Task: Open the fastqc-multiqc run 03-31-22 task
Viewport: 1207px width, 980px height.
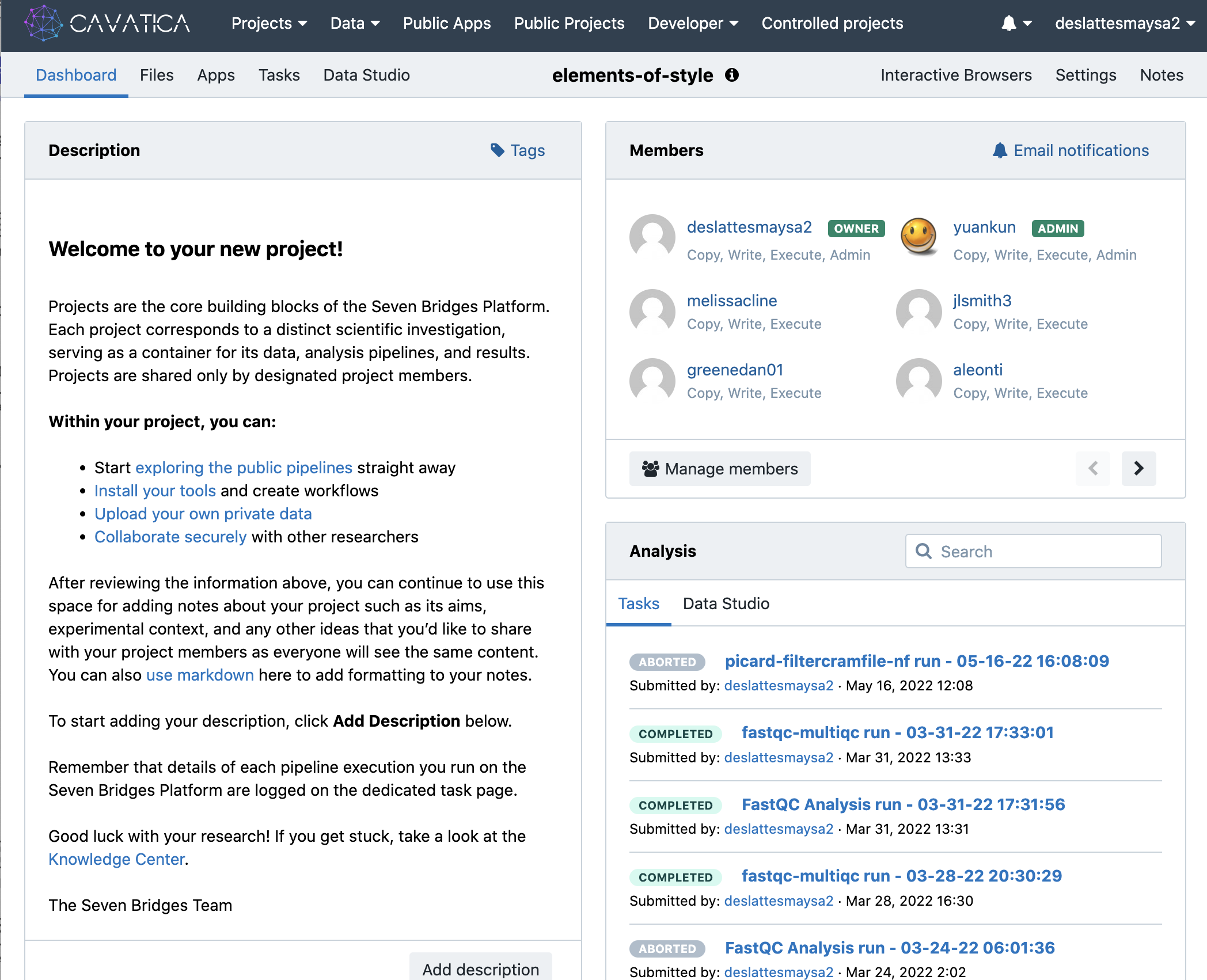Action: click(897, 732)
